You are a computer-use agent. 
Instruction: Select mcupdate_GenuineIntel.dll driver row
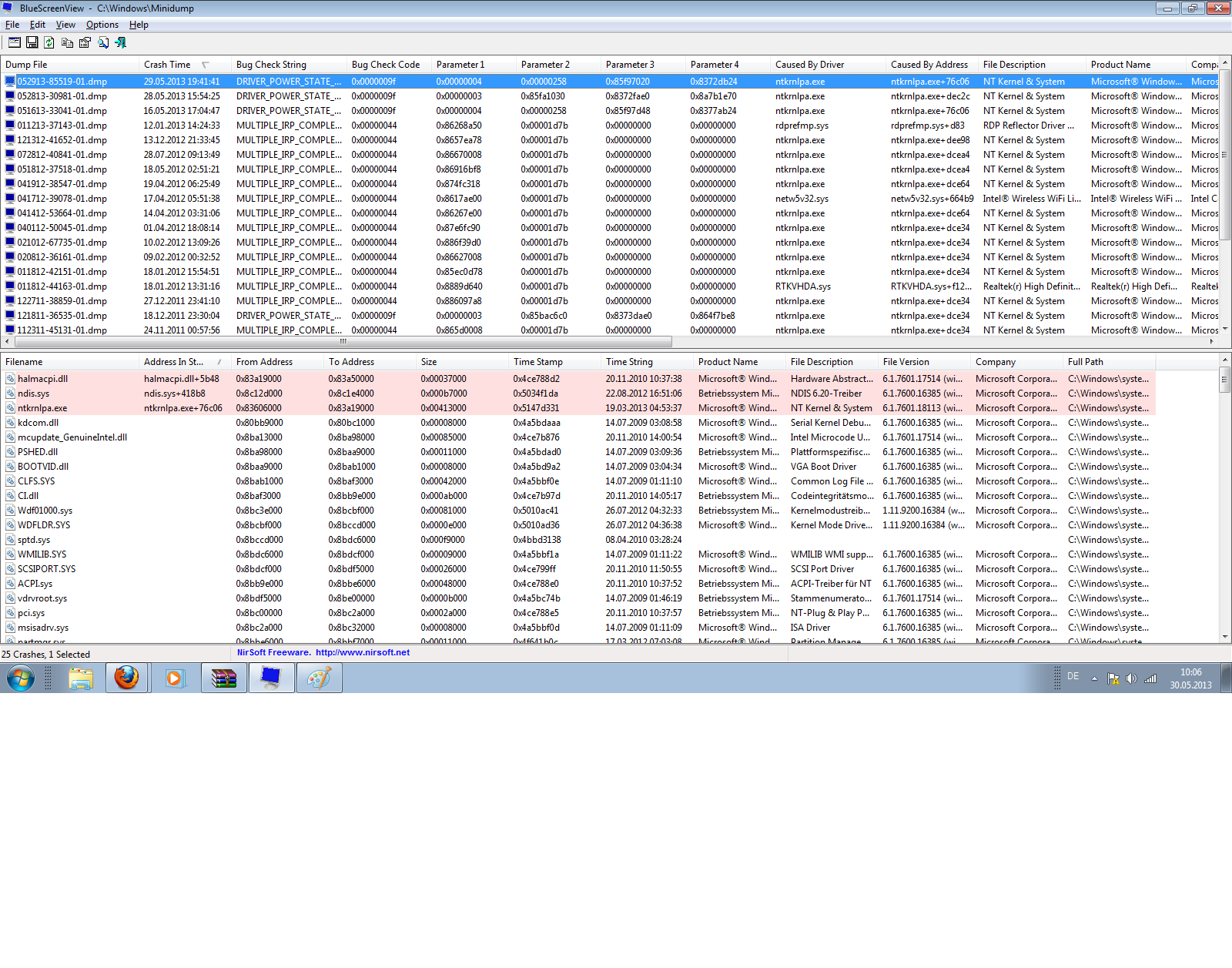pos(577,437)
